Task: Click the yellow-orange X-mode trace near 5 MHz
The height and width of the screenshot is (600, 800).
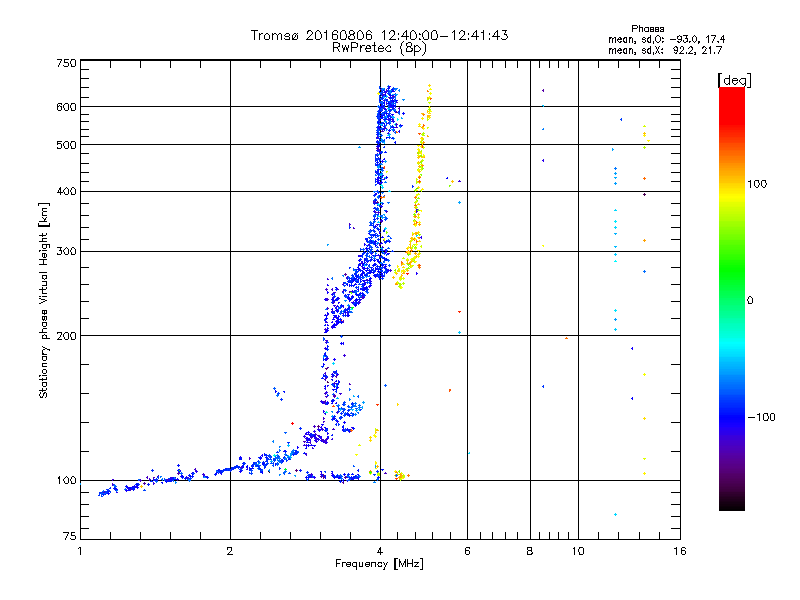Action: (x=418, y=189)
